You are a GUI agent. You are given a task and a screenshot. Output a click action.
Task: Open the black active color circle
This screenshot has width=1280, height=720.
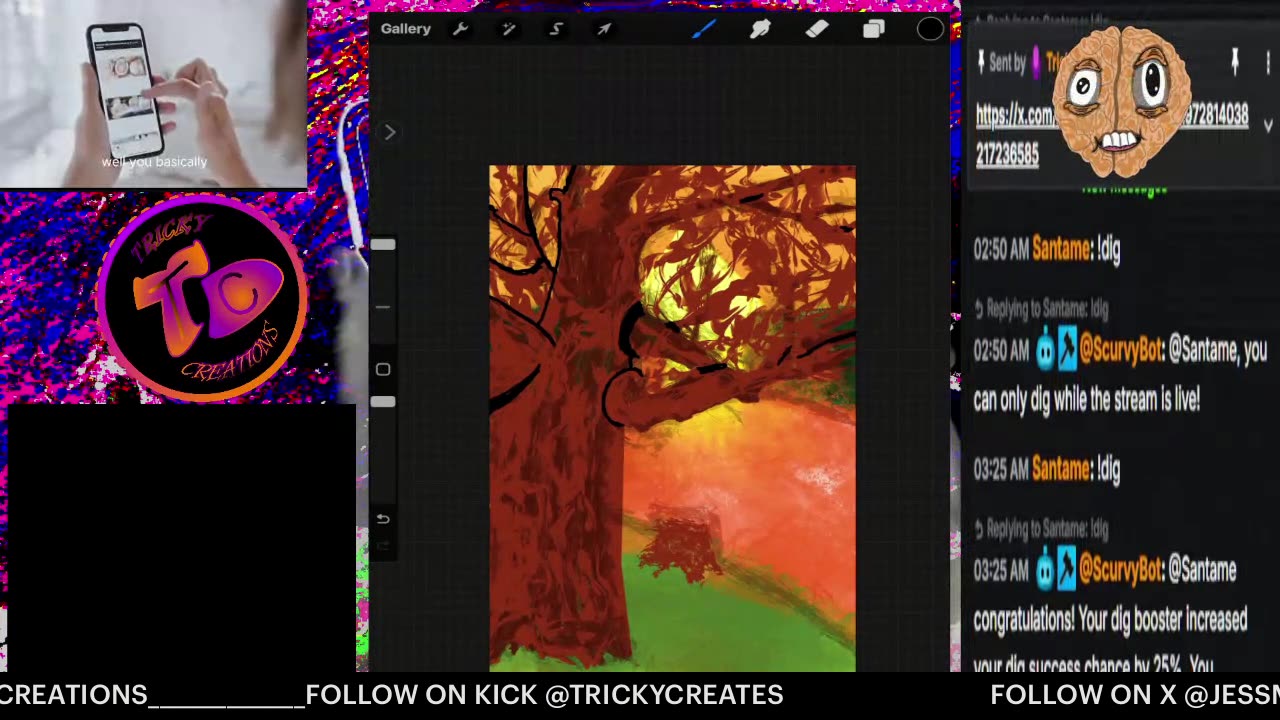coord(930,29)
